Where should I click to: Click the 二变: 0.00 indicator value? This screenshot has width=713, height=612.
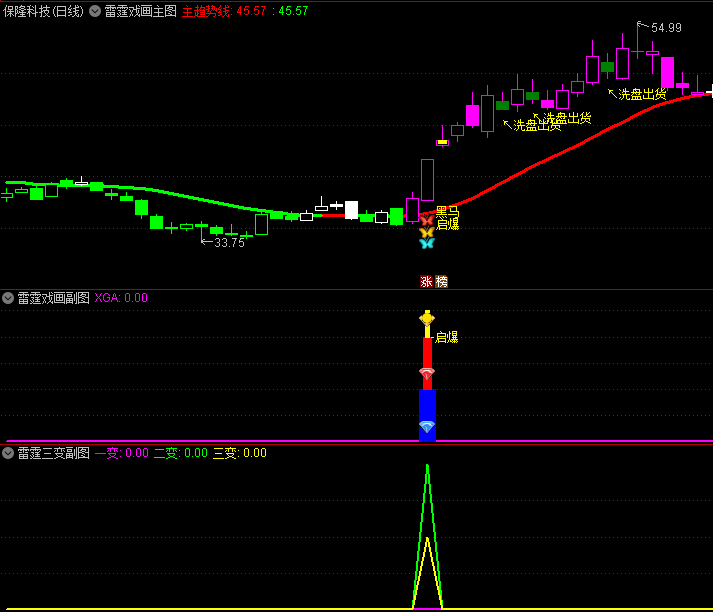tap(181, 453)
